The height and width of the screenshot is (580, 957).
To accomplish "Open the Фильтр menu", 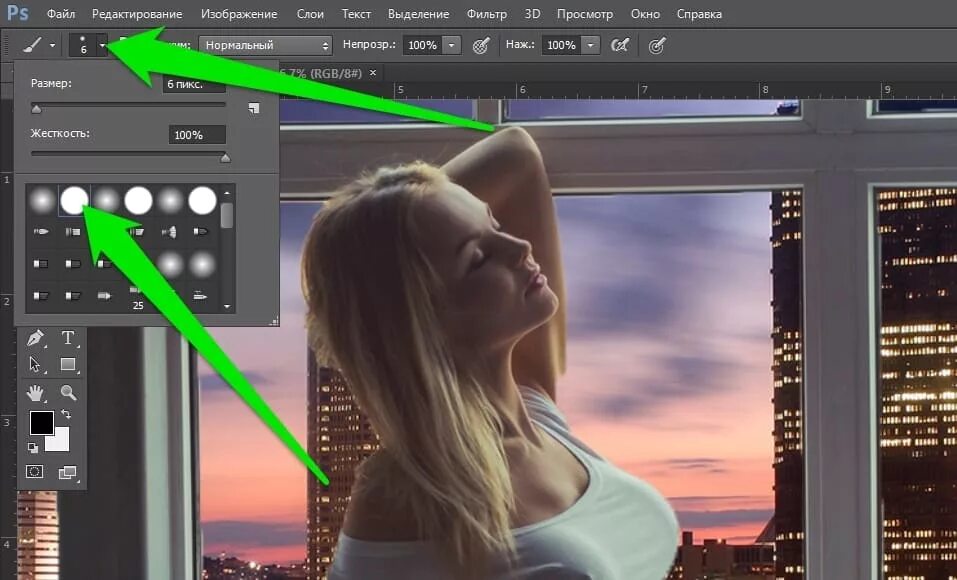I will [486, 13].
